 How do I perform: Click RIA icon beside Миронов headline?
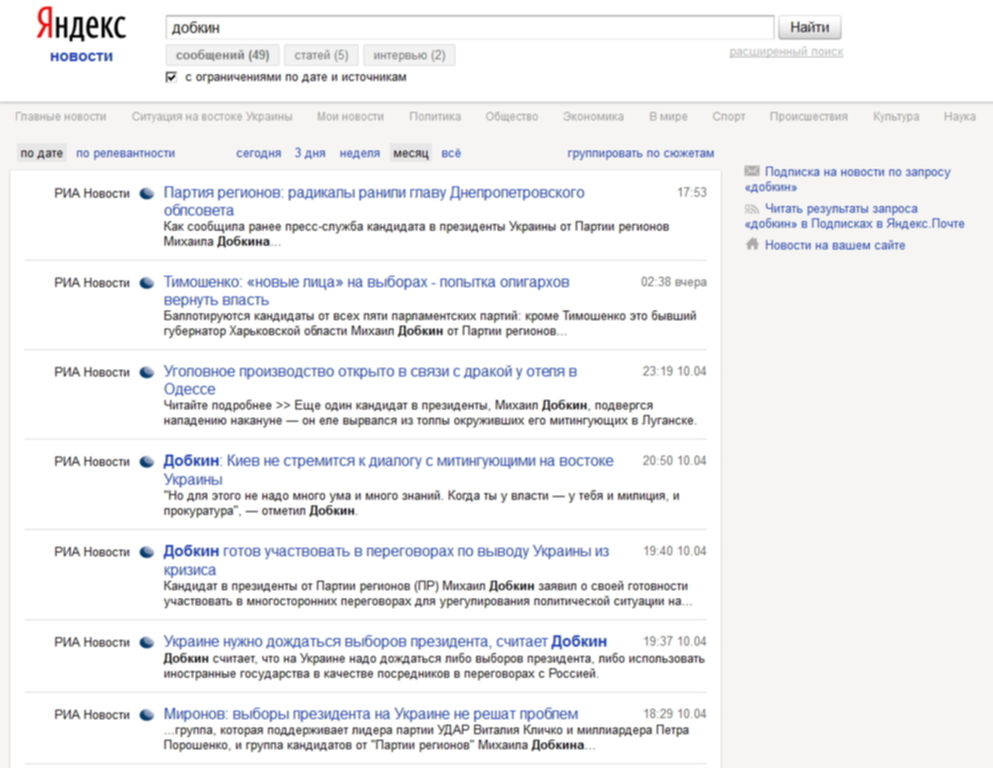click(x=147, y=715)
